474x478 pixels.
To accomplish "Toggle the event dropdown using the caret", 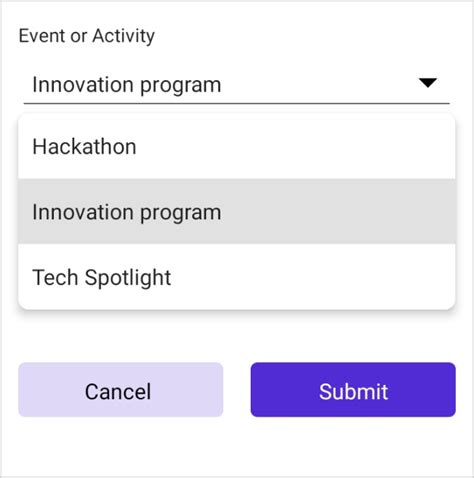I will pos(428,83).
